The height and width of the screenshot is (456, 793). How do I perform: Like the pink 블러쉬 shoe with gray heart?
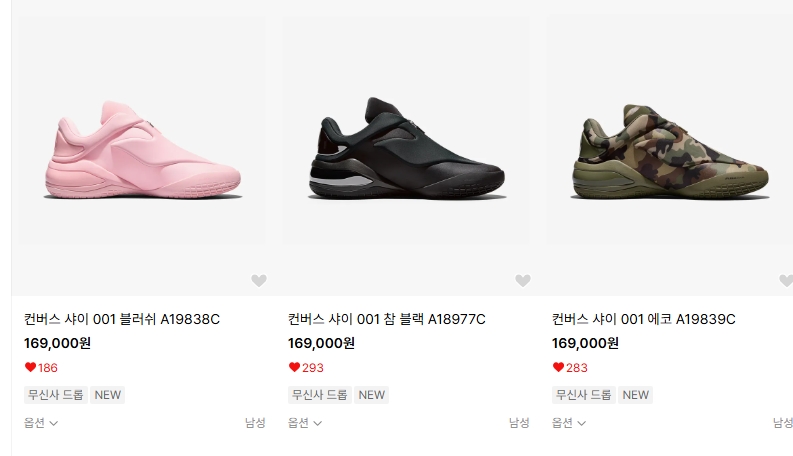(259, 280)
